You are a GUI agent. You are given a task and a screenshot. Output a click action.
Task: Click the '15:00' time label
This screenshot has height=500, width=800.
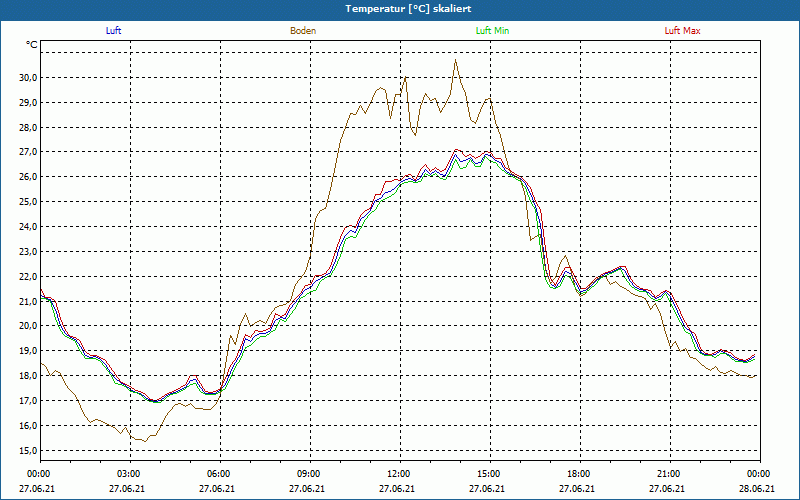(x=487, y=474)
